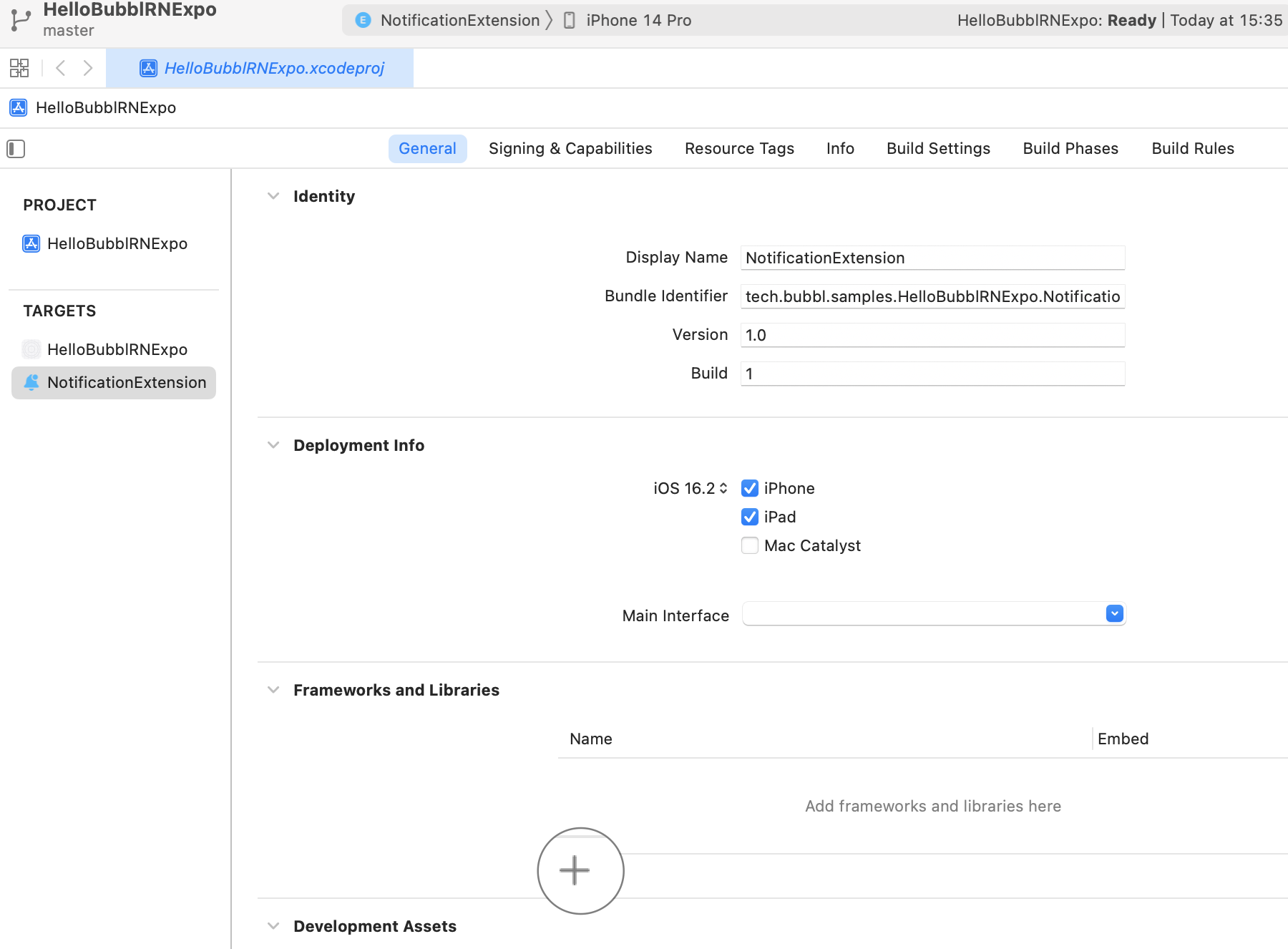Go back with the left navigation arrow
This screenshot has height=949, width=1288.
pyautogui.click(x=61, y=68)
